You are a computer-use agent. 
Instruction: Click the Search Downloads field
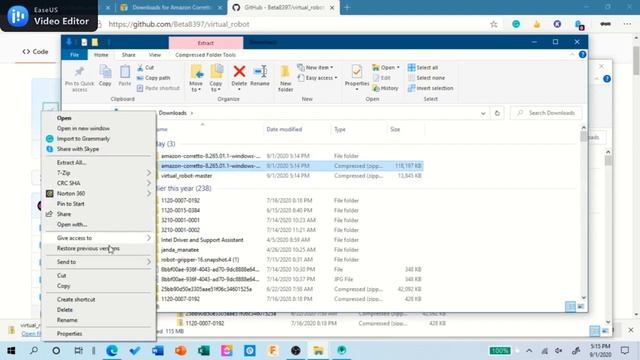tap(546, 113)
